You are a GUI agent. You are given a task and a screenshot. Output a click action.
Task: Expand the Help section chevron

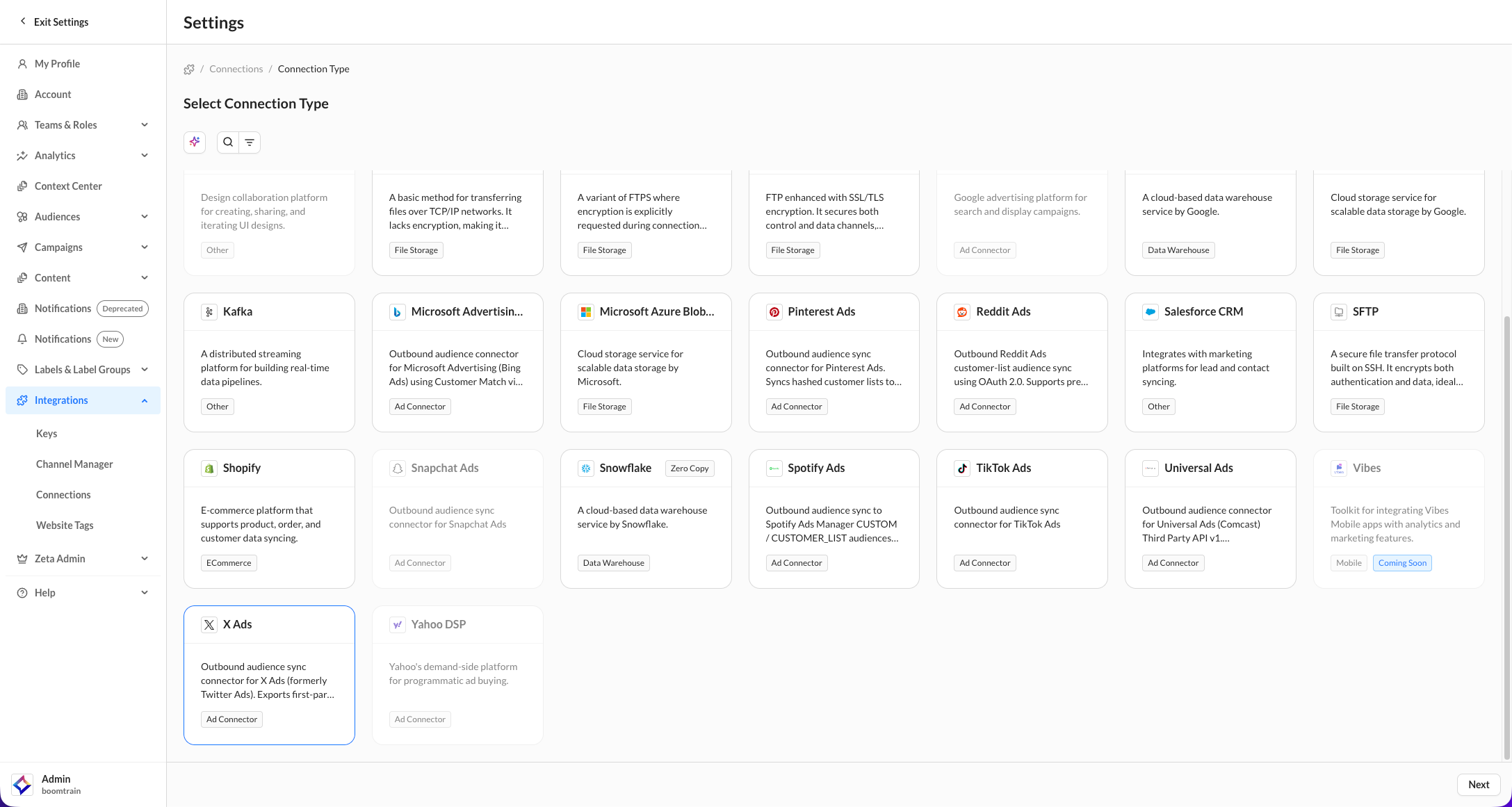[145, 593]
